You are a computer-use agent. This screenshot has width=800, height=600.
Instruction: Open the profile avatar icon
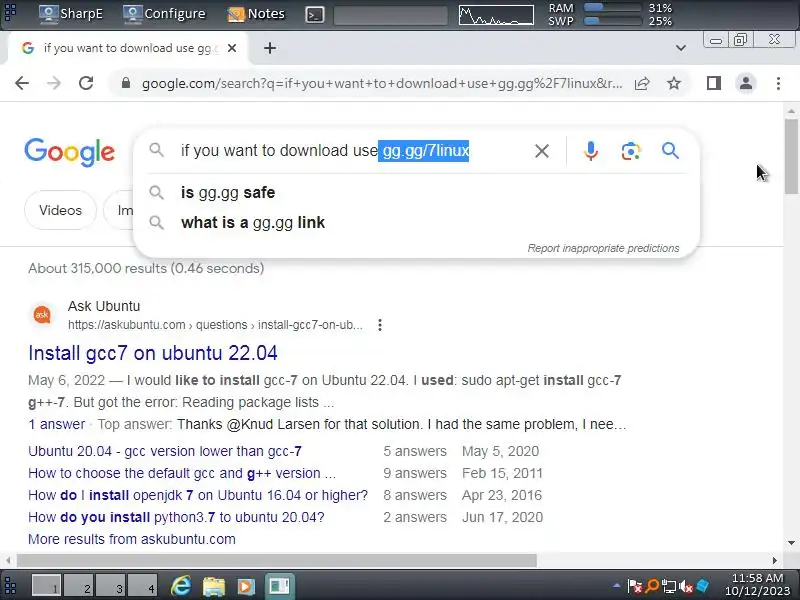click(x=745, y=83)
